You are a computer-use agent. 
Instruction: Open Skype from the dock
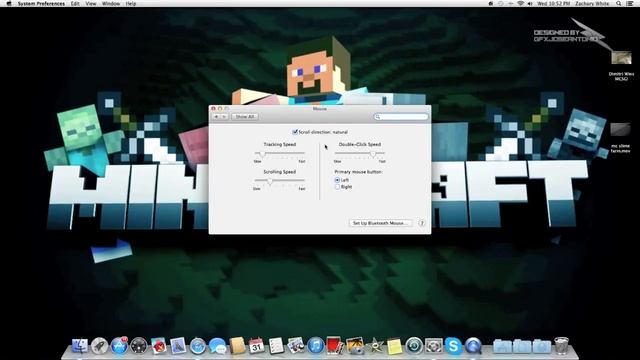pyautogui.click(x=453, y=346)
